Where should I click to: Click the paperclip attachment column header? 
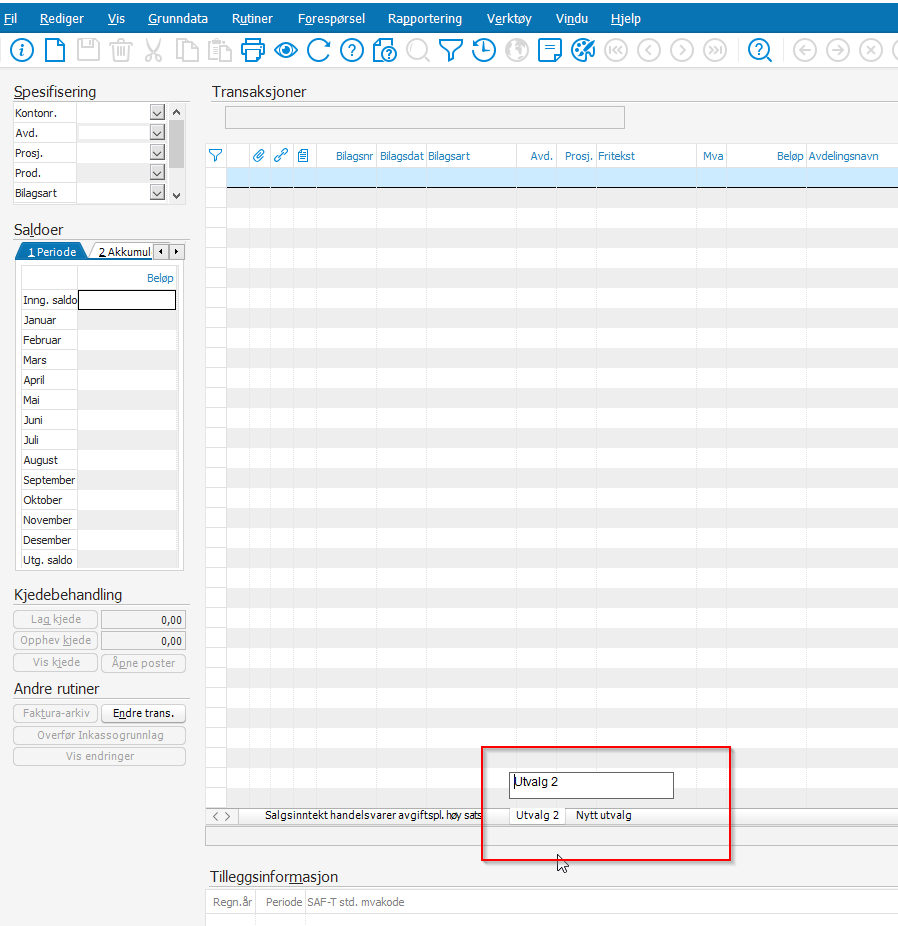(x=259, y=156)
